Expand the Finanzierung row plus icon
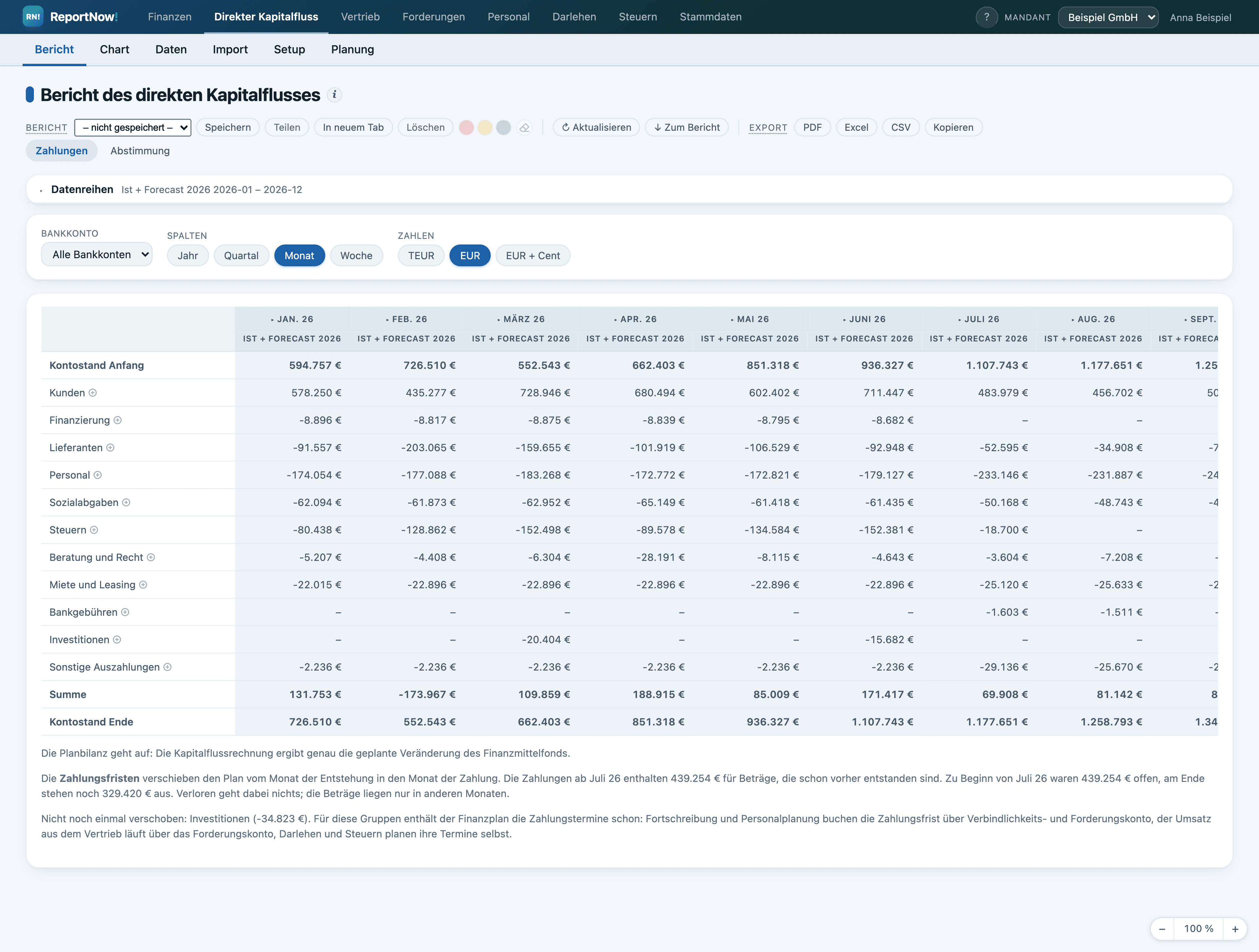Viewport: 1259px width, 952px height. click(118, 420)
